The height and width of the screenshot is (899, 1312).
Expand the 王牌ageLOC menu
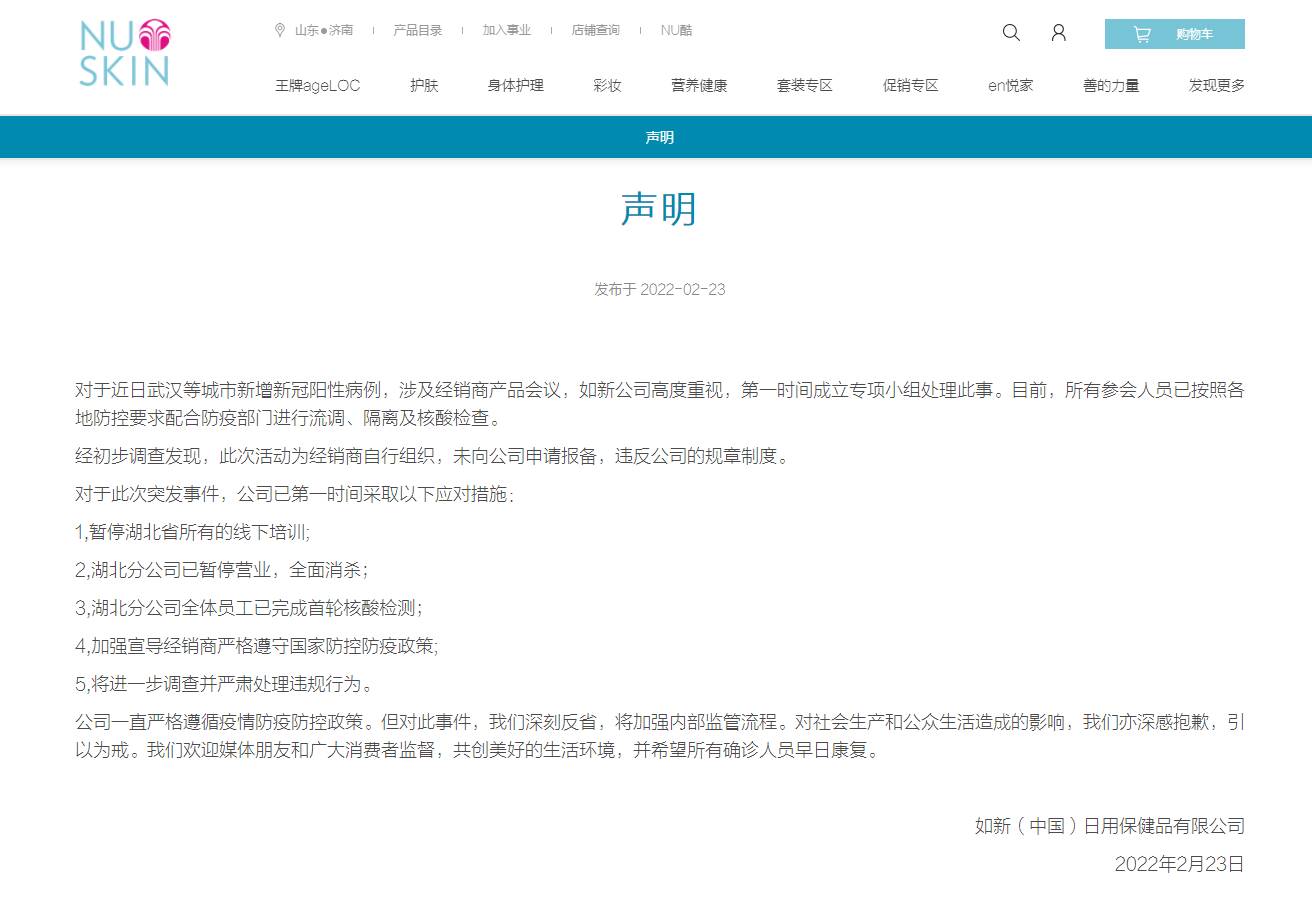click(x=317, y=86)
